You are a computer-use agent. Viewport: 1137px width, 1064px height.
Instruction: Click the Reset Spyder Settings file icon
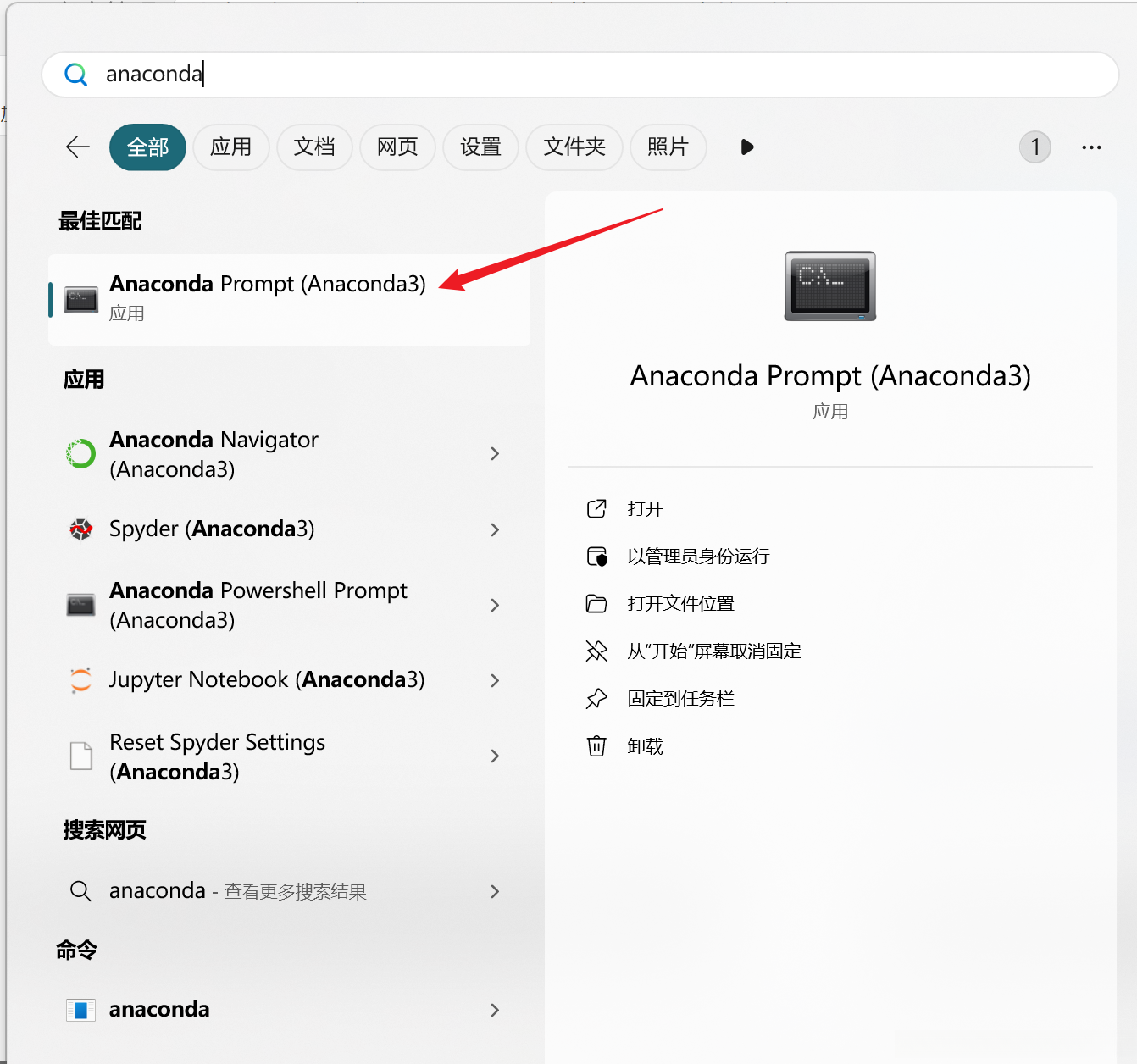pos(81,756)
